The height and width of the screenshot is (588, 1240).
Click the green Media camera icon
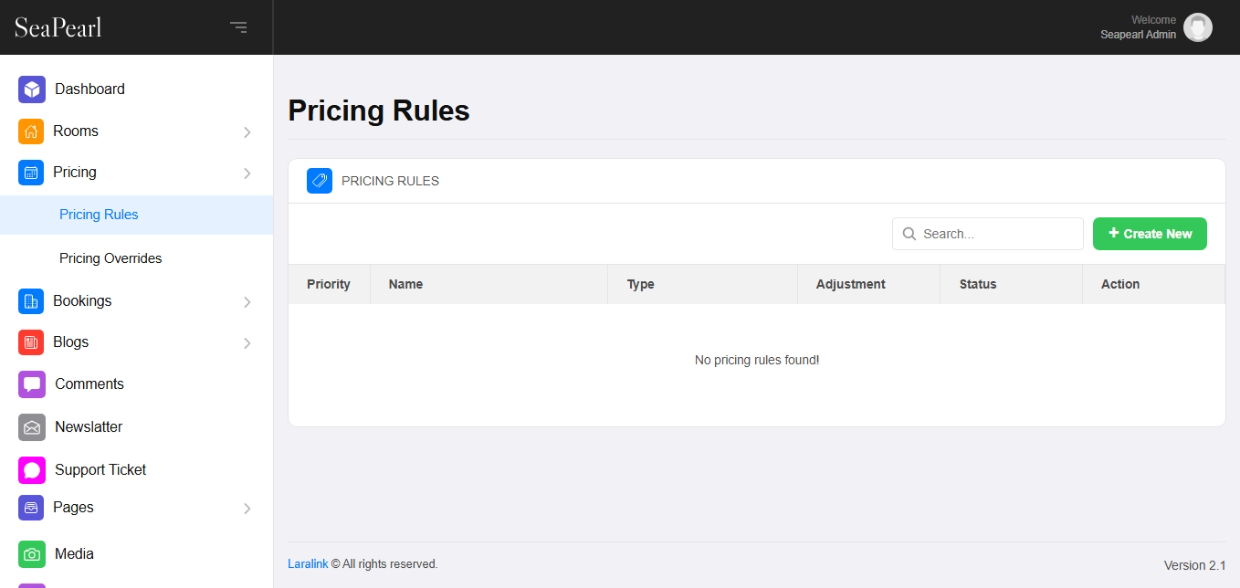32,554
